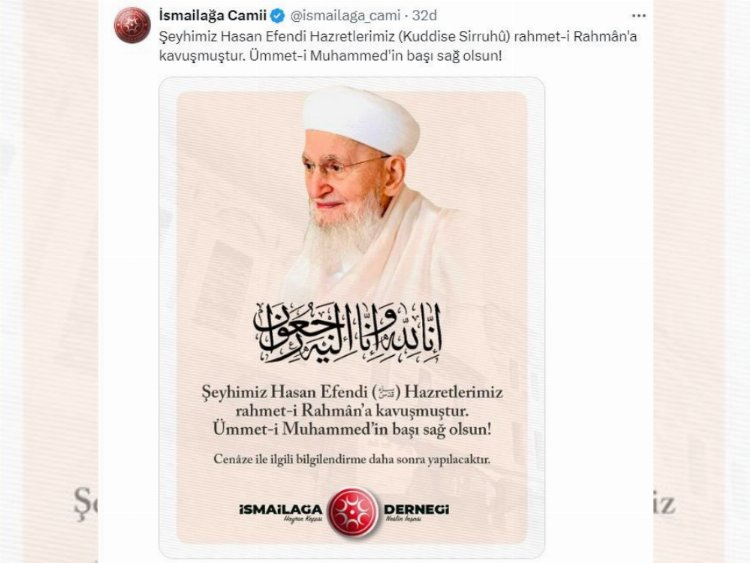Click the tweet's second line starting kavuşmuştur
Screen dimensions: 750x563
(331, 56)
